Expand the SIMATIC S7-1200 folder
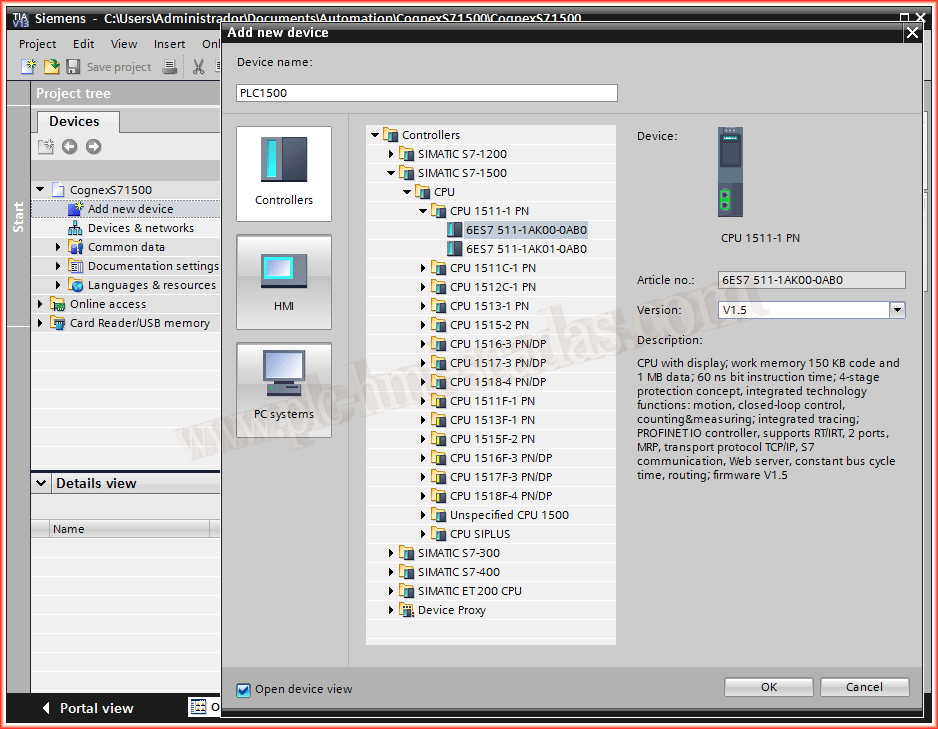 pos(392,154)
